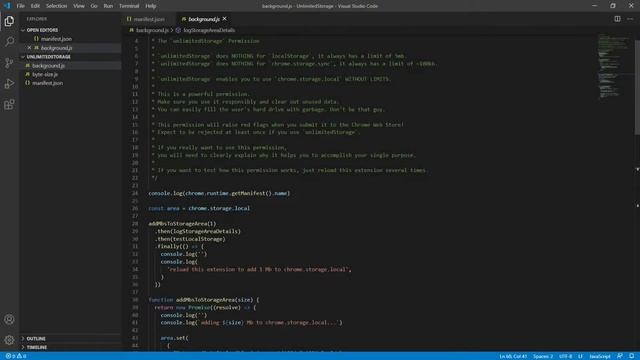Screen dimensions: 640x360
Task: Close background.js in Open Editors list
Action: [29, 48]
